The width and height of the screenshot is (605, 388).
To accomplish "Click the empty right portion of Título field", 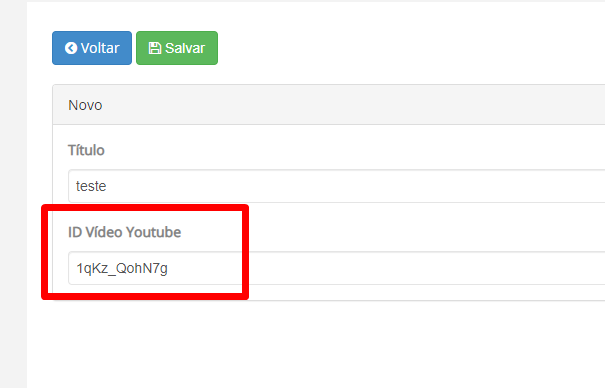I will [424, 186].
